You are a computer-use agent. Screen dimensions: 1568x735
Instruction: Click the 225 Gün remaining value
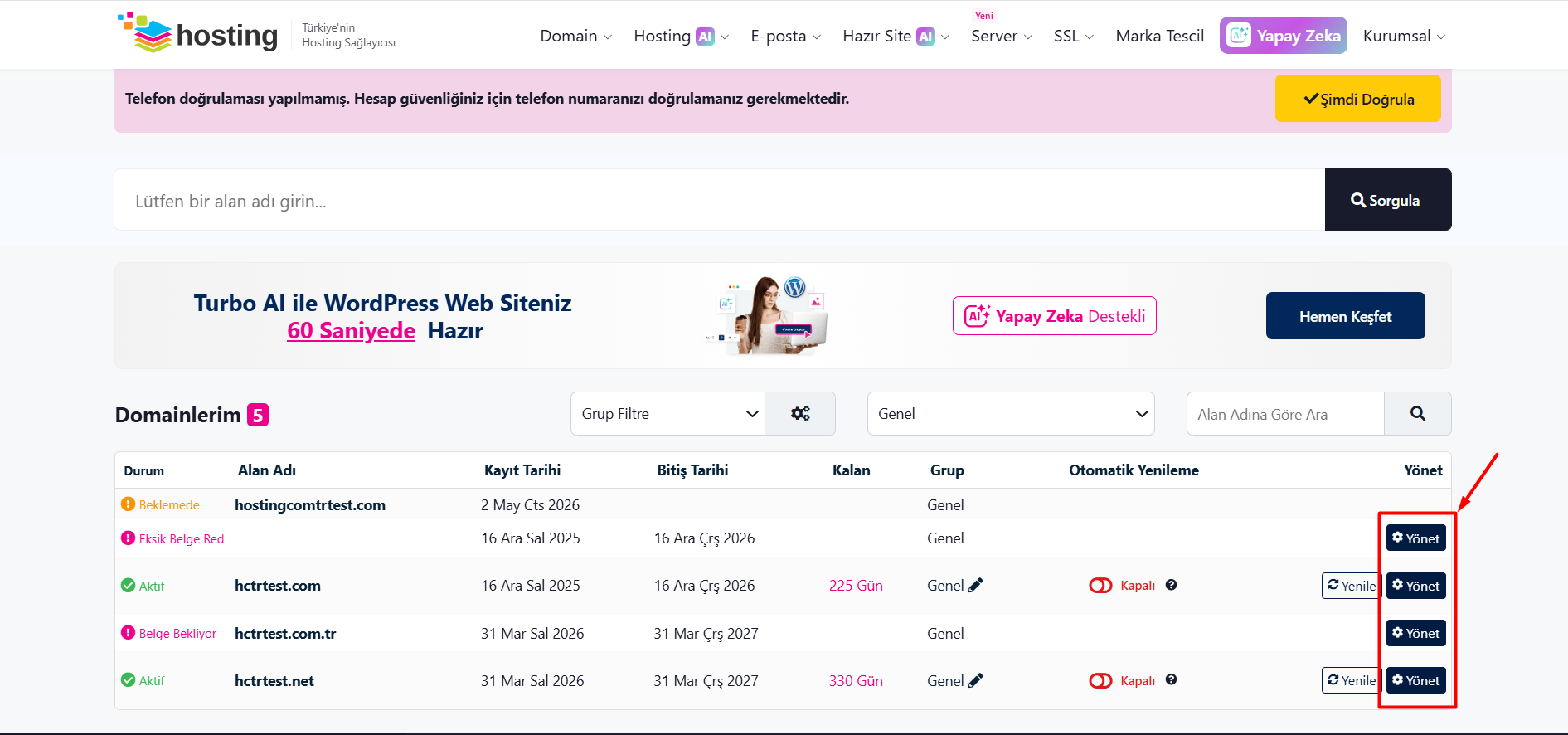point(856,585)
